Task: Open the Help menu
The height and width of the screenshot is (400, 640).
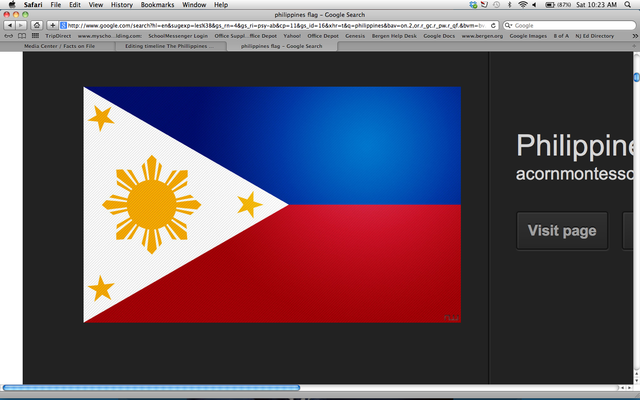Action: click(x=221, y=4)
